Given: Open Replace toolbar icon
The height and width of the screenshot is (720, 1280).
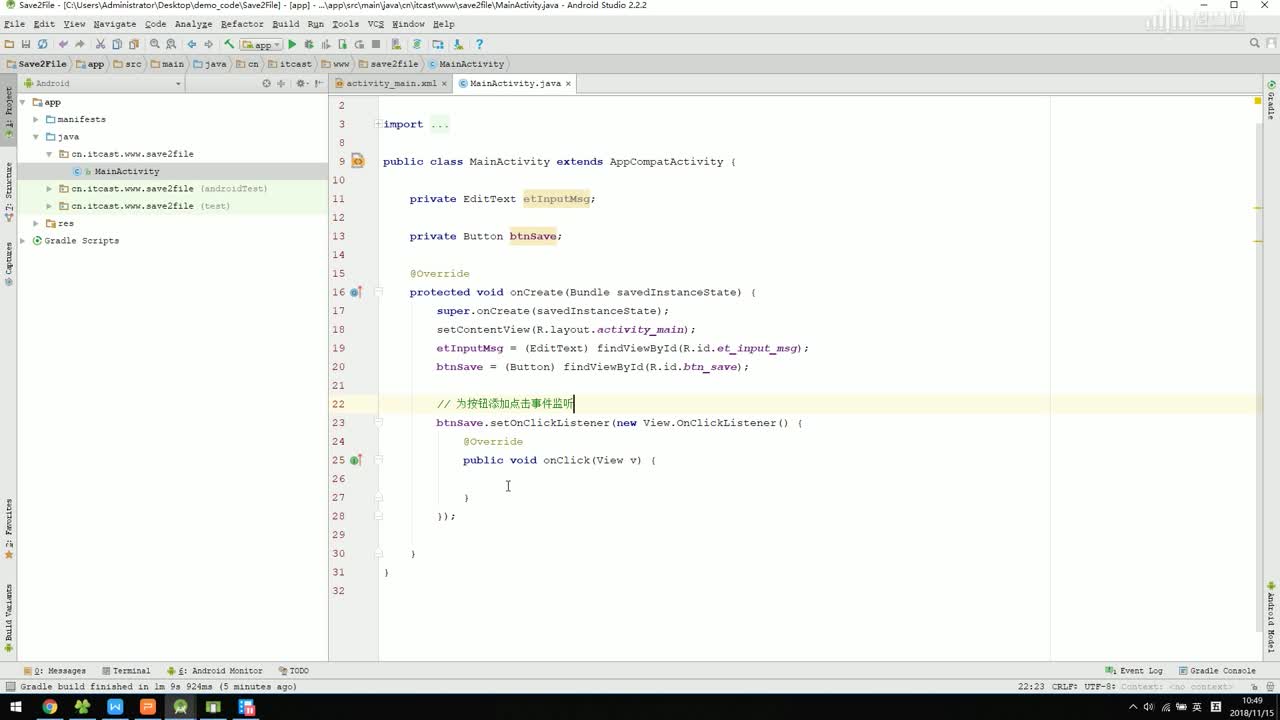Looking at the screenshot, I should pos(171,44).
